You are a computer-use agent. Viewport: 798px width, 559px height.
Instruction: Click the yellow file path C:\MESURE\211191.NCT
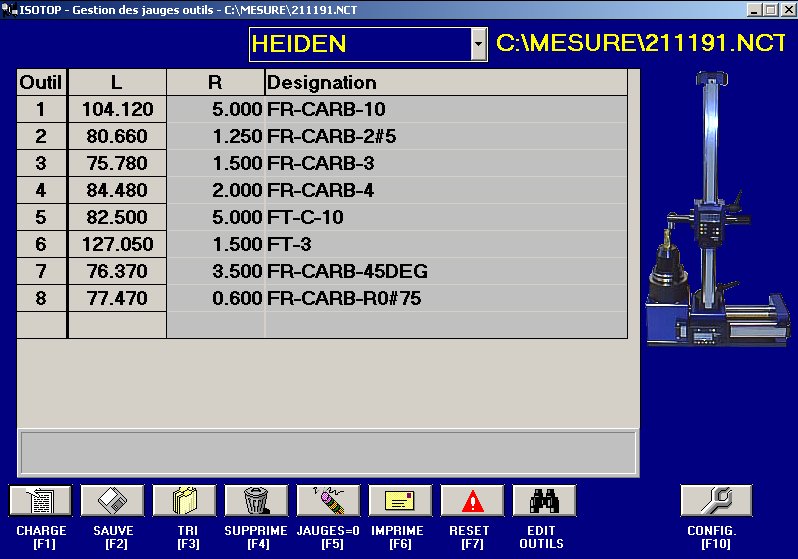coord(641,43)
